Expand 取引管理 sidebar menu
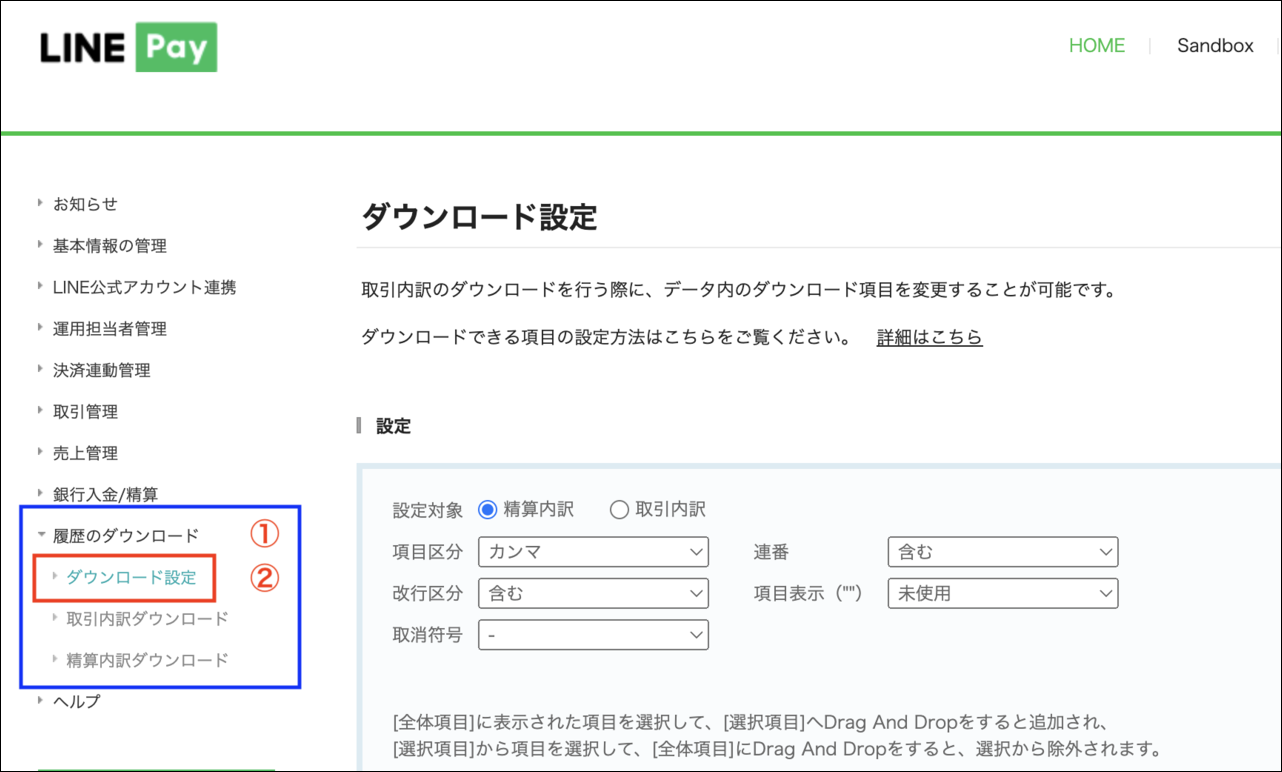The width and height of the screenshot is (1282, 772). pos(85,412)
